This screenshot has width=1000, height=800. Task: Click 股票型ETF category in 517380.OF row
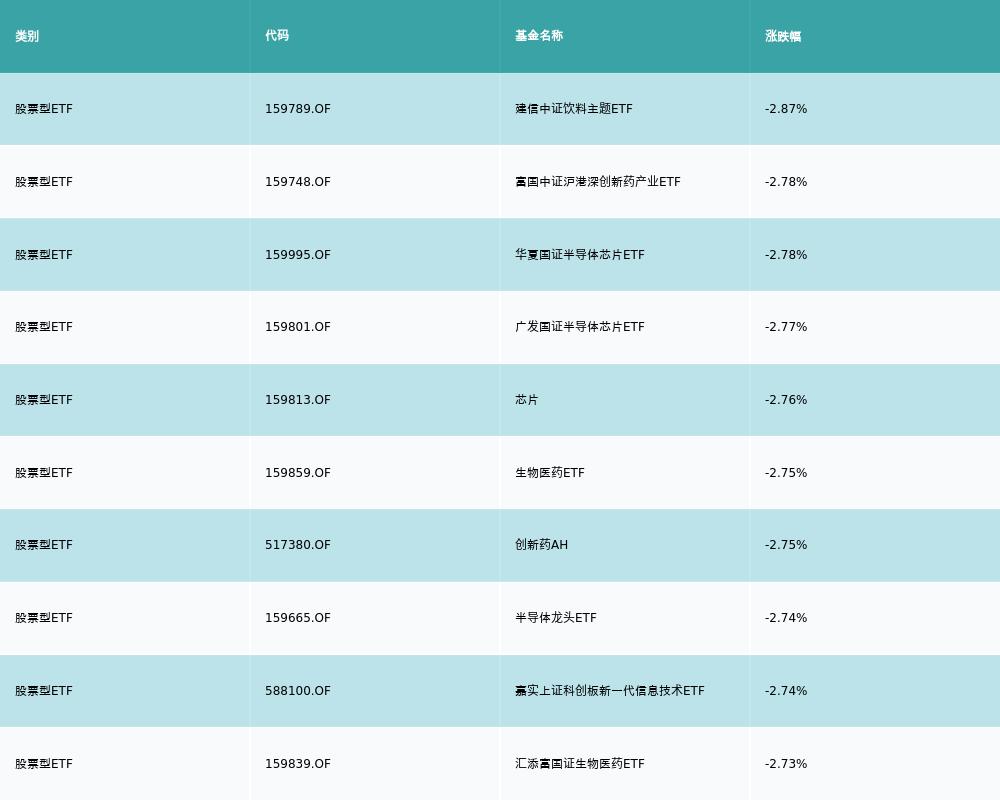tap(44, 545)
